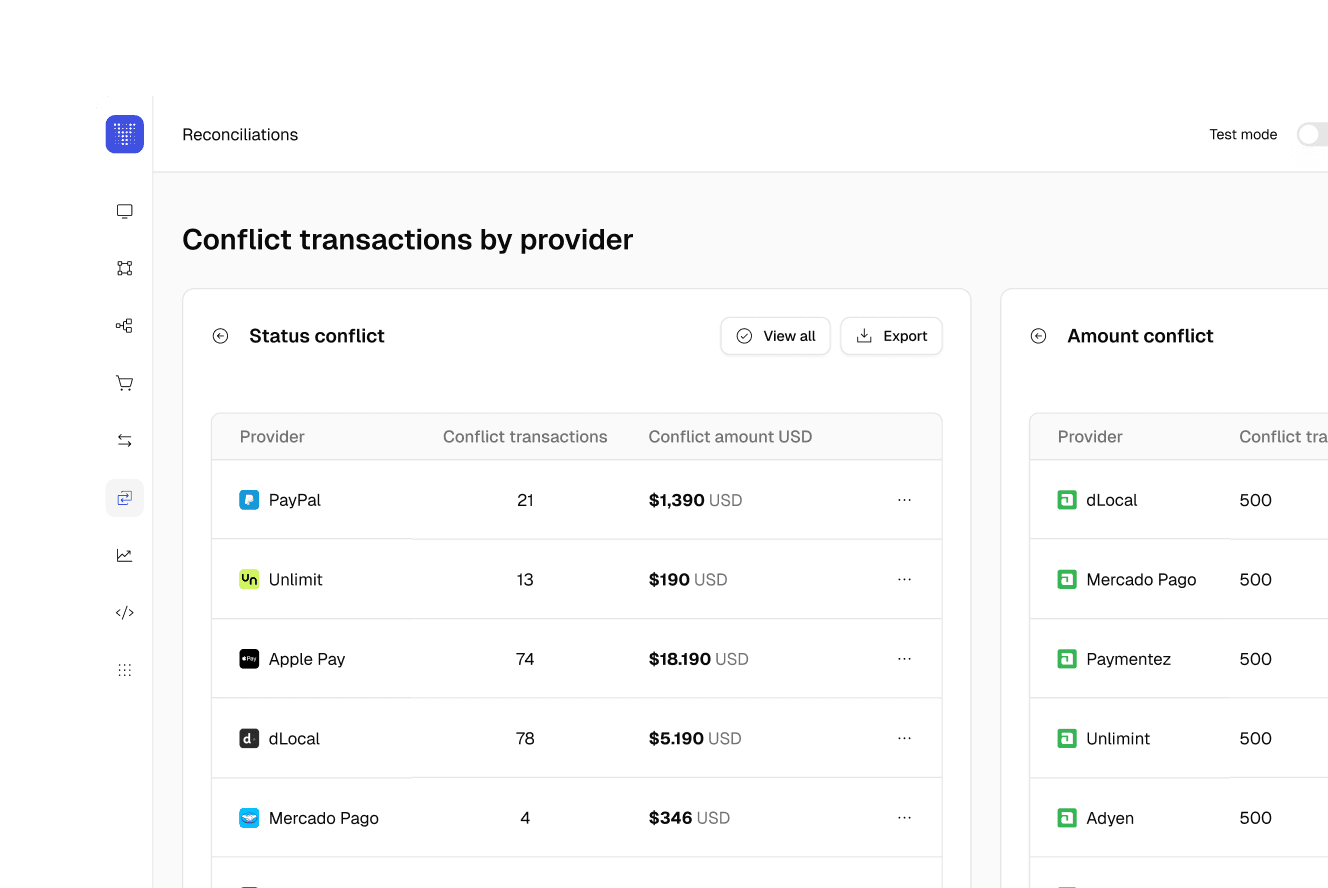This screenshot has width=1328, height=888.
Task: Click green logo beside Unlimint
Action: pyautogui.click(x=1067, y=738)
